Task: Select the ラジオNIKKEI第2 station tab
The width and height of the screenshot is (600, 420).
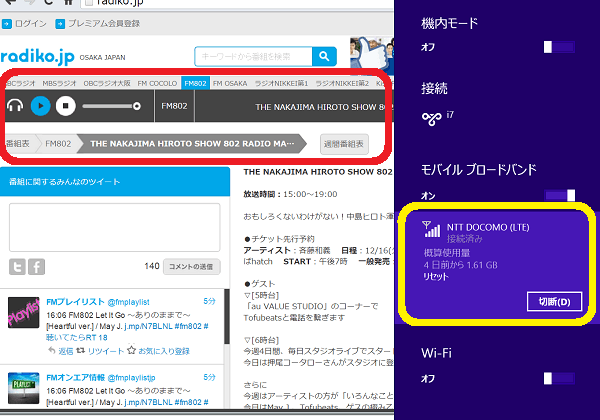Action: [x=342, y=83]
